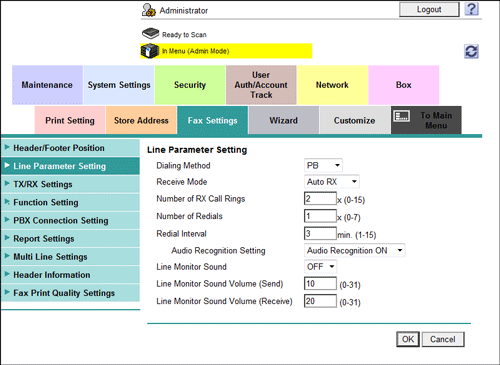This screenshot has height=365, width=500.
Task: Confirm settings with the OK button
Action: pos(408,339)
